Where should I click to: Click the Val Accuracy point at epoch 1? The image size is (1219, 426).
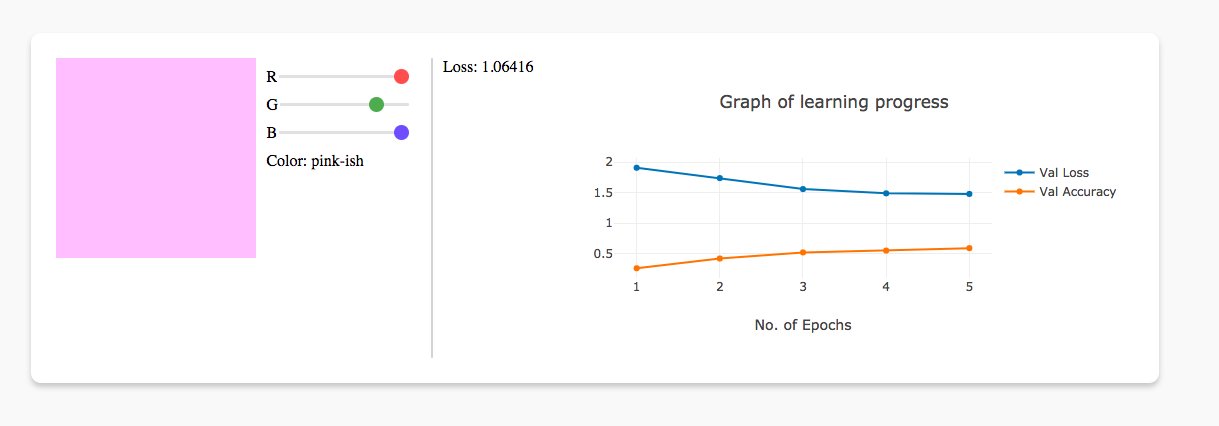tap(636, 268)
